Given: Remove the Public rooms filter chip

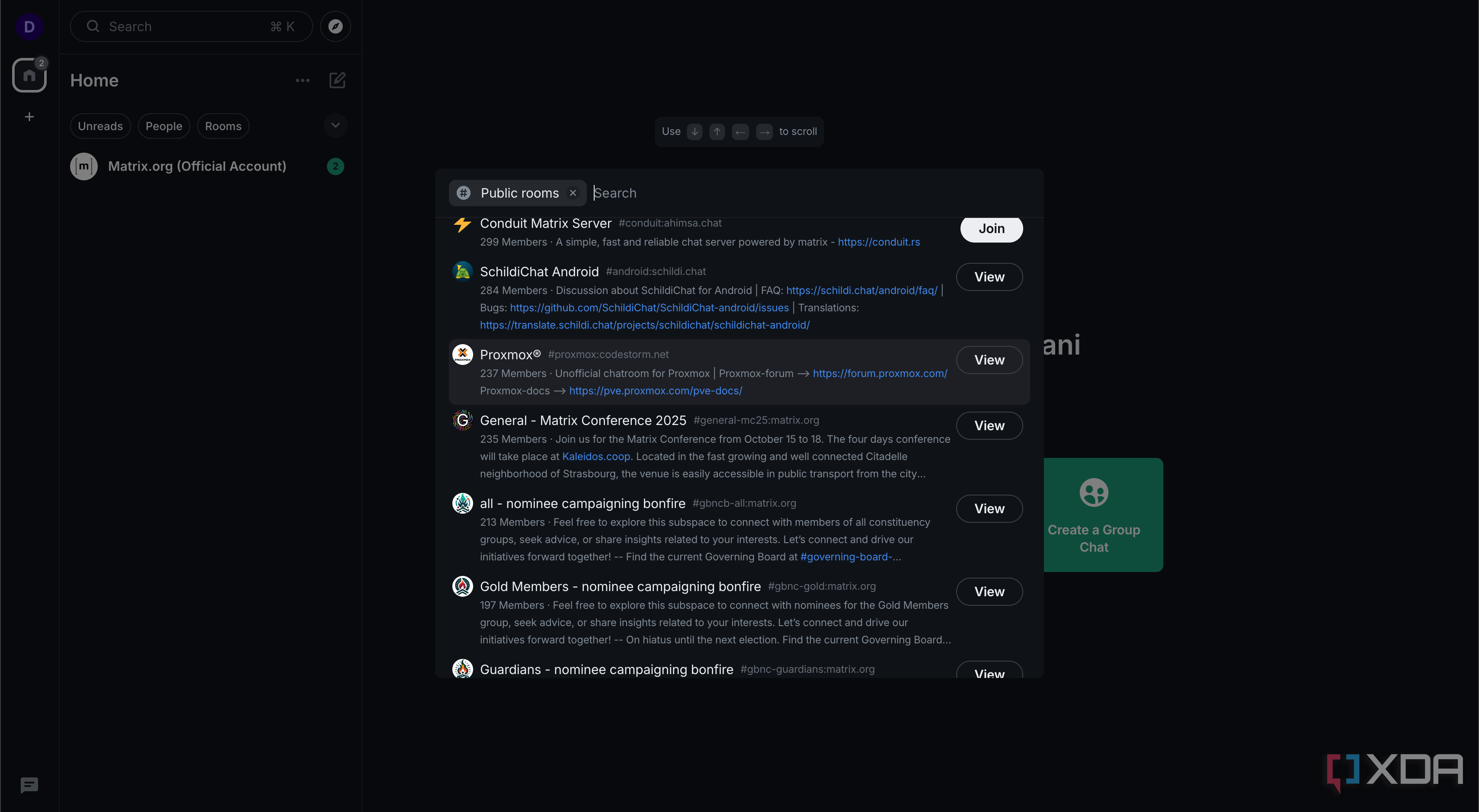Looking at the screenshot, I should (573, 193).
